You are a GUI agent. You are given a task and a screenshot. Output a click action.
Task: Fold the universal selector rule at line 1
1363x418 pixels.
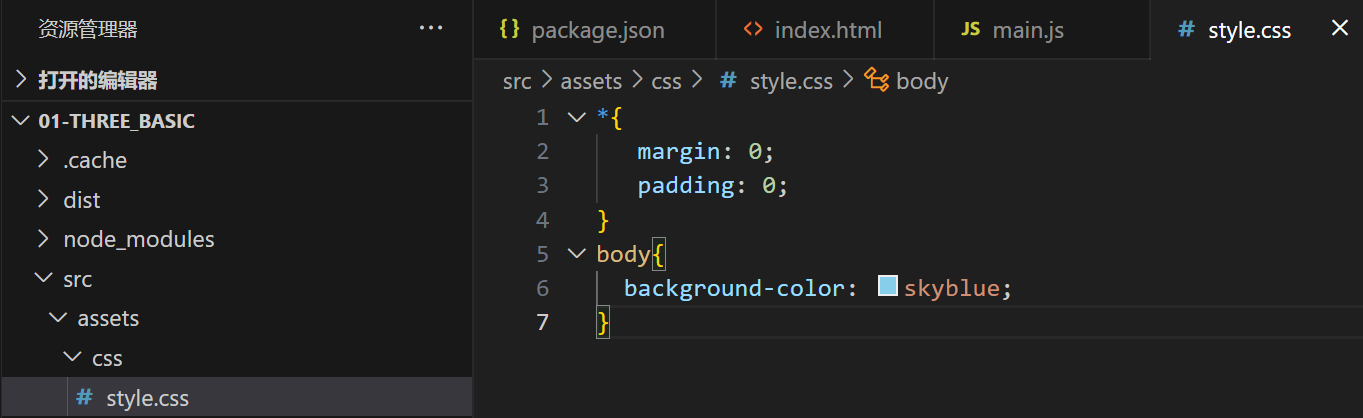click(x=575, y=117)
